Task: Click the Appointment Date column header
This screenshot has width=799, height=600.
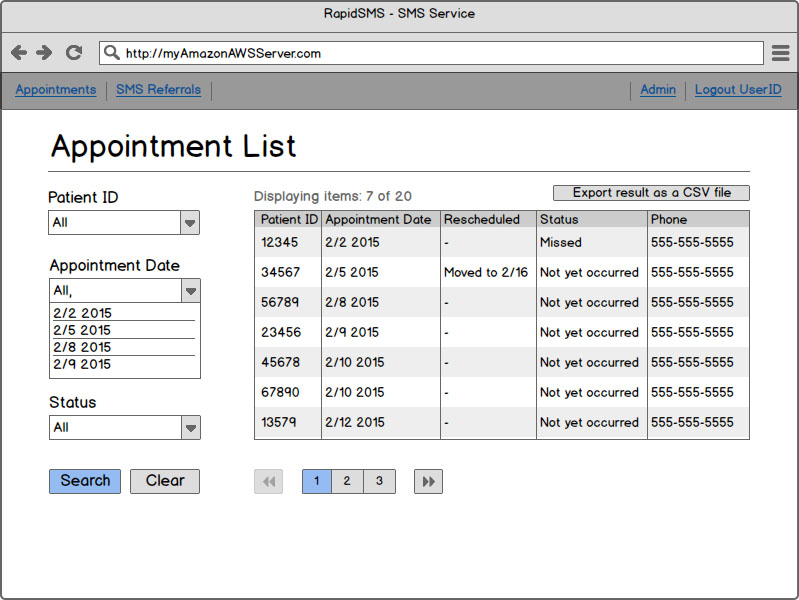Action: [380, 219]
